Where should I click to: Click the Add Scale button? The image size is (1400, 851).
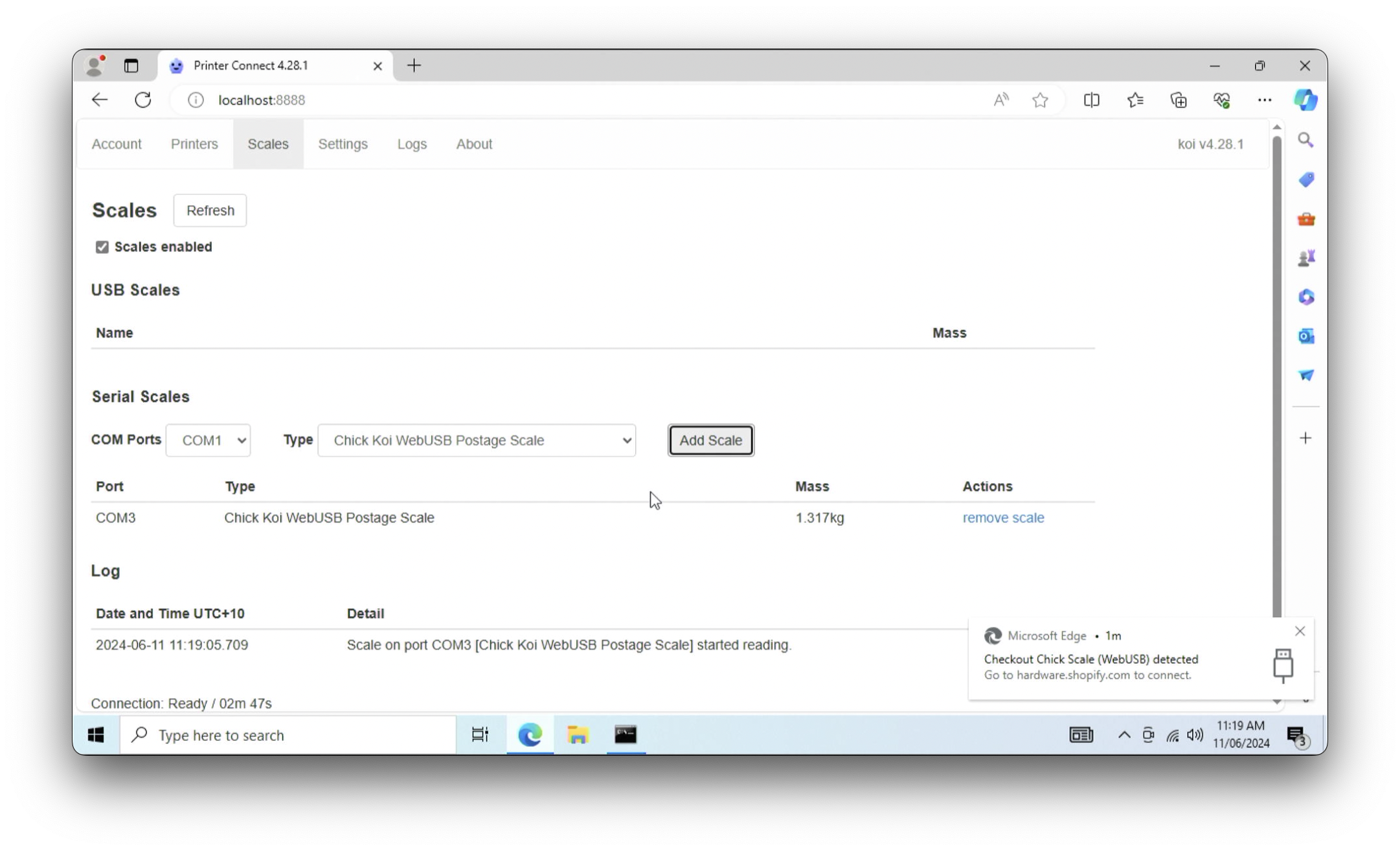(x=710, y=440)
